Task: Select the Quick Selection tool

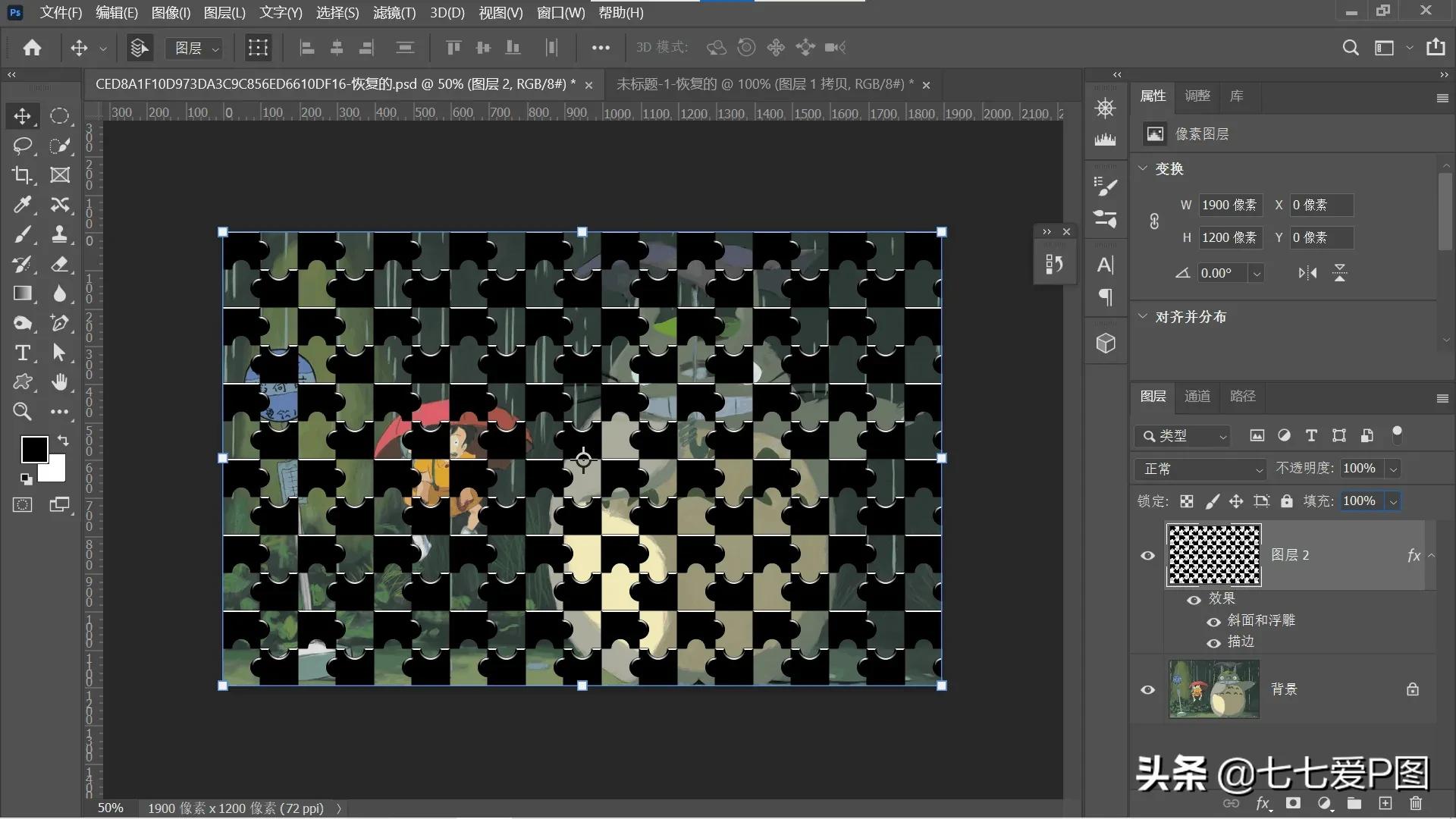Action: click(60, 146)
